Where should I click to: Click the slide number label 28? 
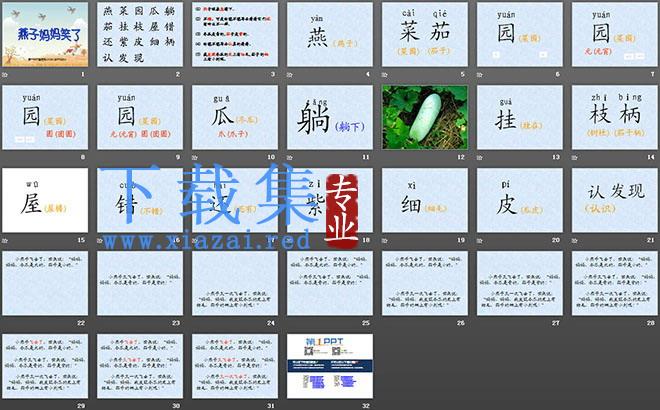tap(651, 323)
